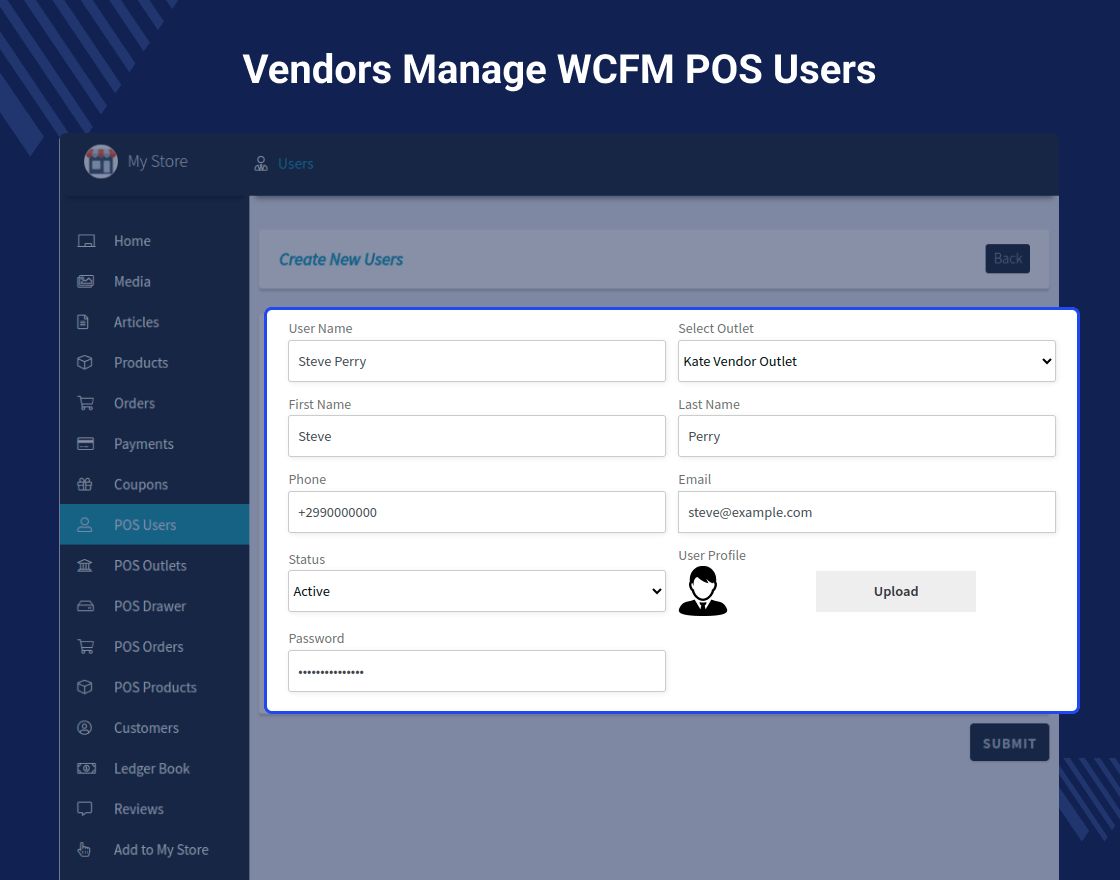This screenshot has width=1120, height=880.
Task: Navigate to POS Drawer
Action: [155, 606]
